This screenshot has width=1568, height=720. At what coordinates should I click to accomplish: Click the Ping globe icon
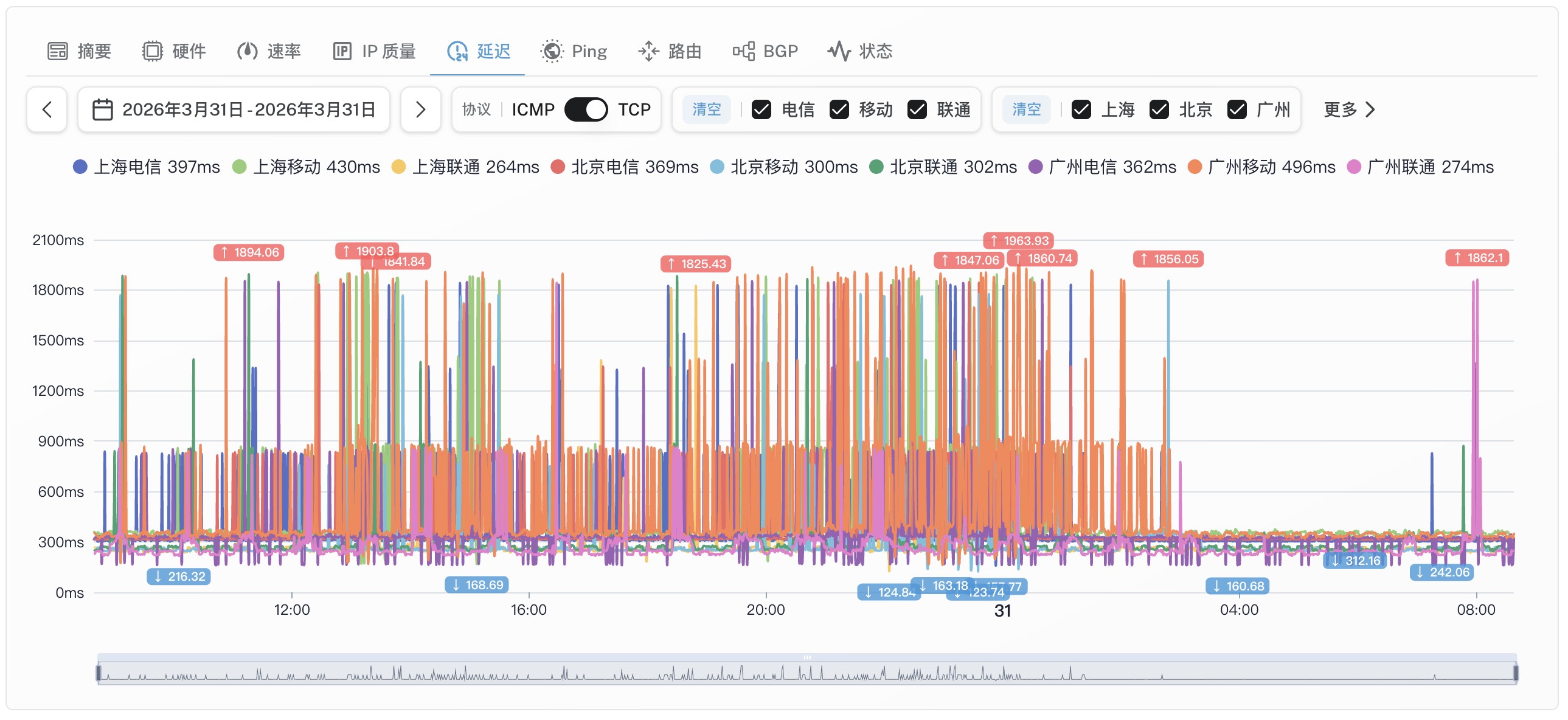552,51
